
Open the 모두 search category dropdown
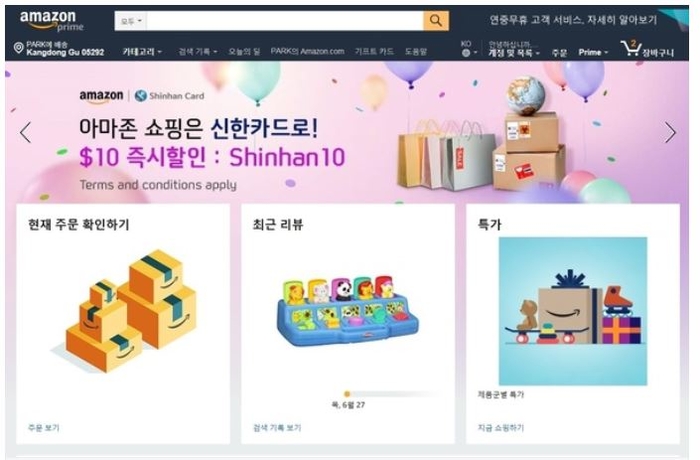coord(131,21)
